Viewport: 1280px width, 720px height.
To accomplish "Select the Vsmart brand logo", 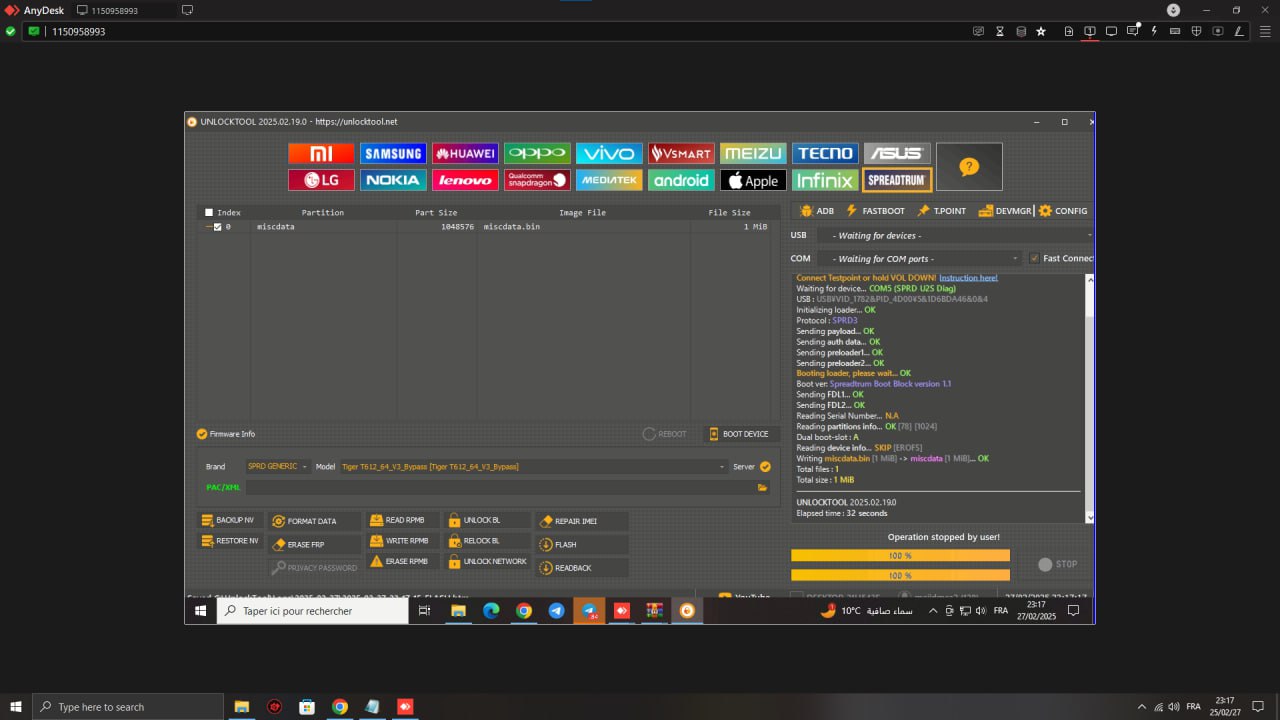I will (681, 153).
